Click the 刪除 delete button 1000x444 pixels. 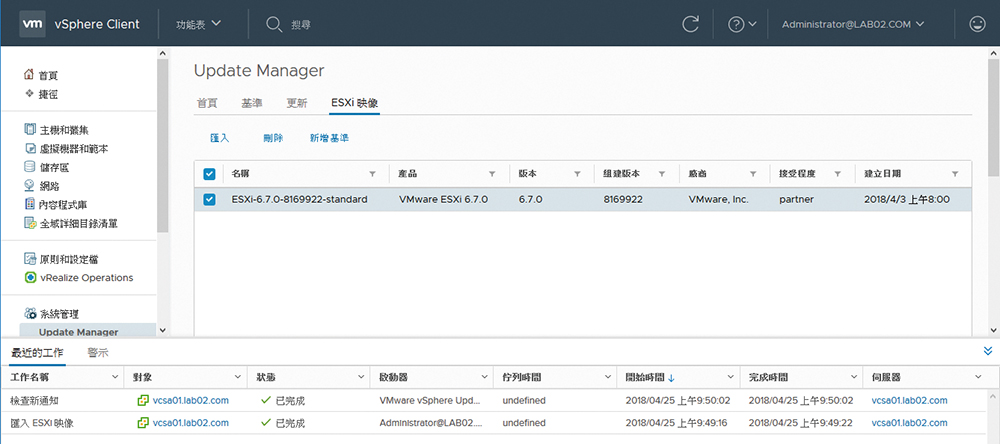click(273, 138)
